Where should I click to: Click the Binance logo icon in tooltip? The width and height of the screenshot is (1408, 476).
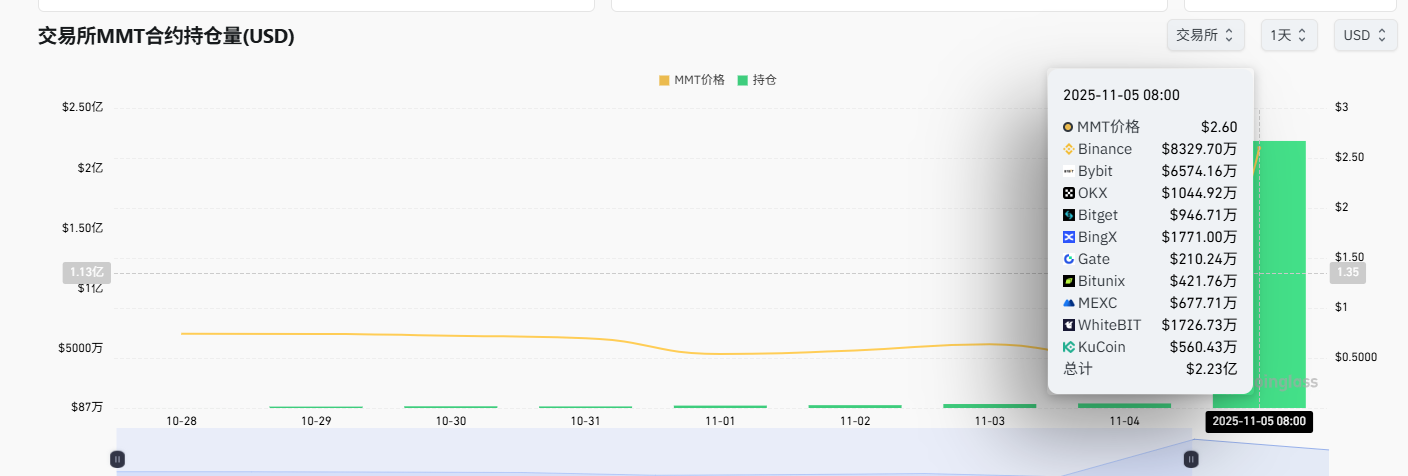pyautogui.click(x=1068, y=149)
